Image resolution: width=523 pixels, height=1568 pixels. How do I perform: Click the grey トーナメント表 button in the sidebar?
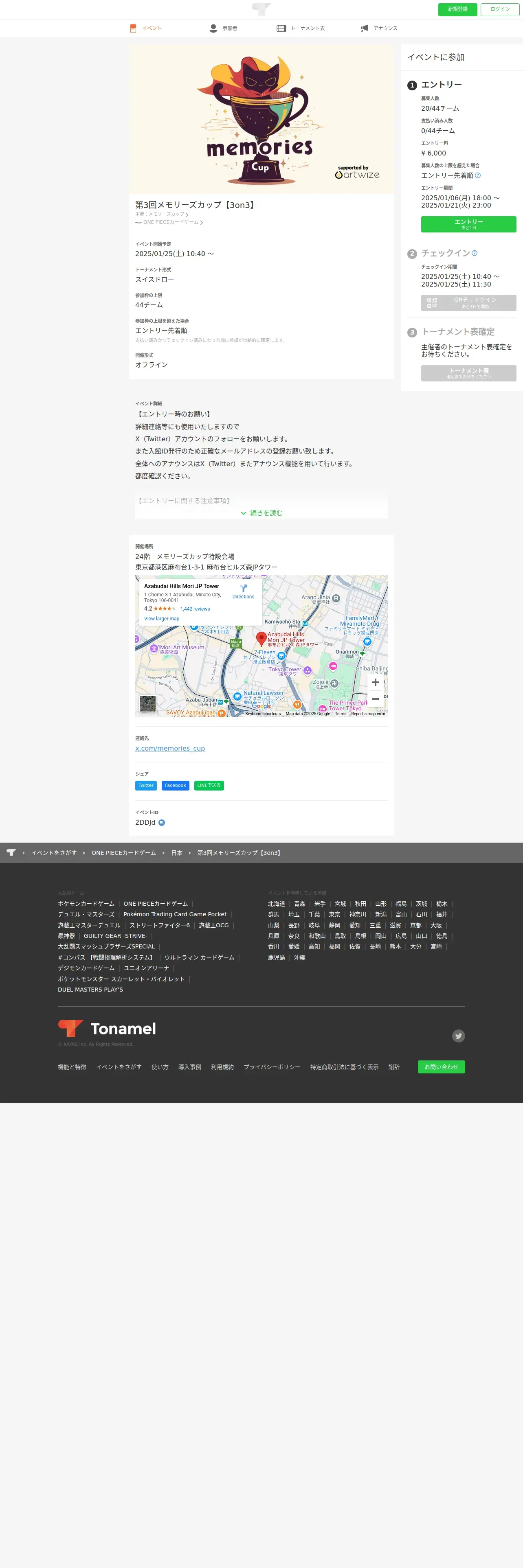coord(468,373)
